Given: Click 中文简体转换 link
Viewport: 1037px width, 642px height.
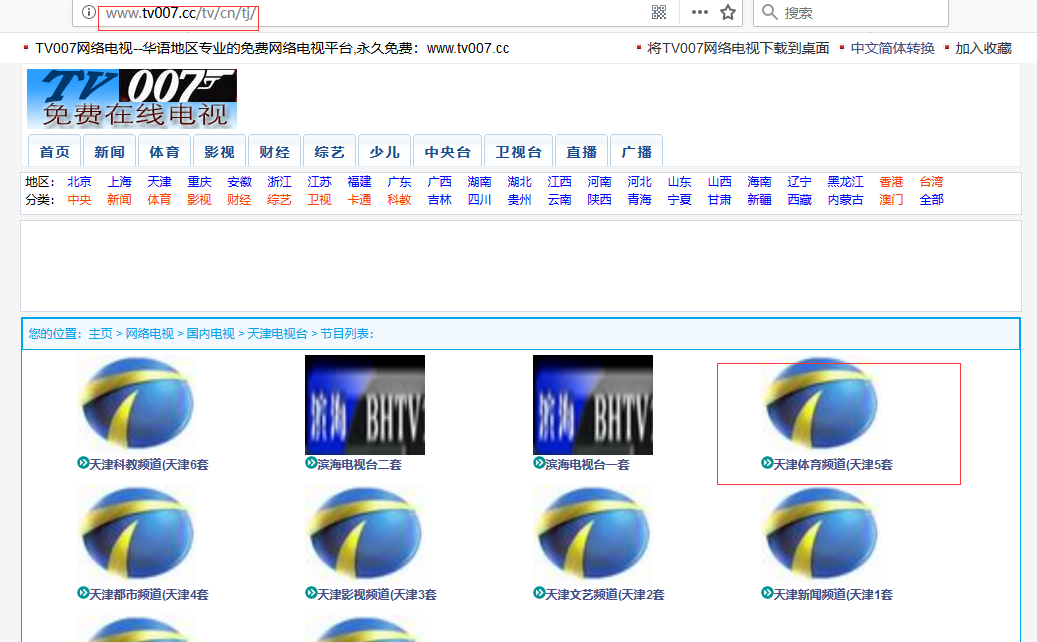Looking at the screenshot, I should (x=892, y=48).
